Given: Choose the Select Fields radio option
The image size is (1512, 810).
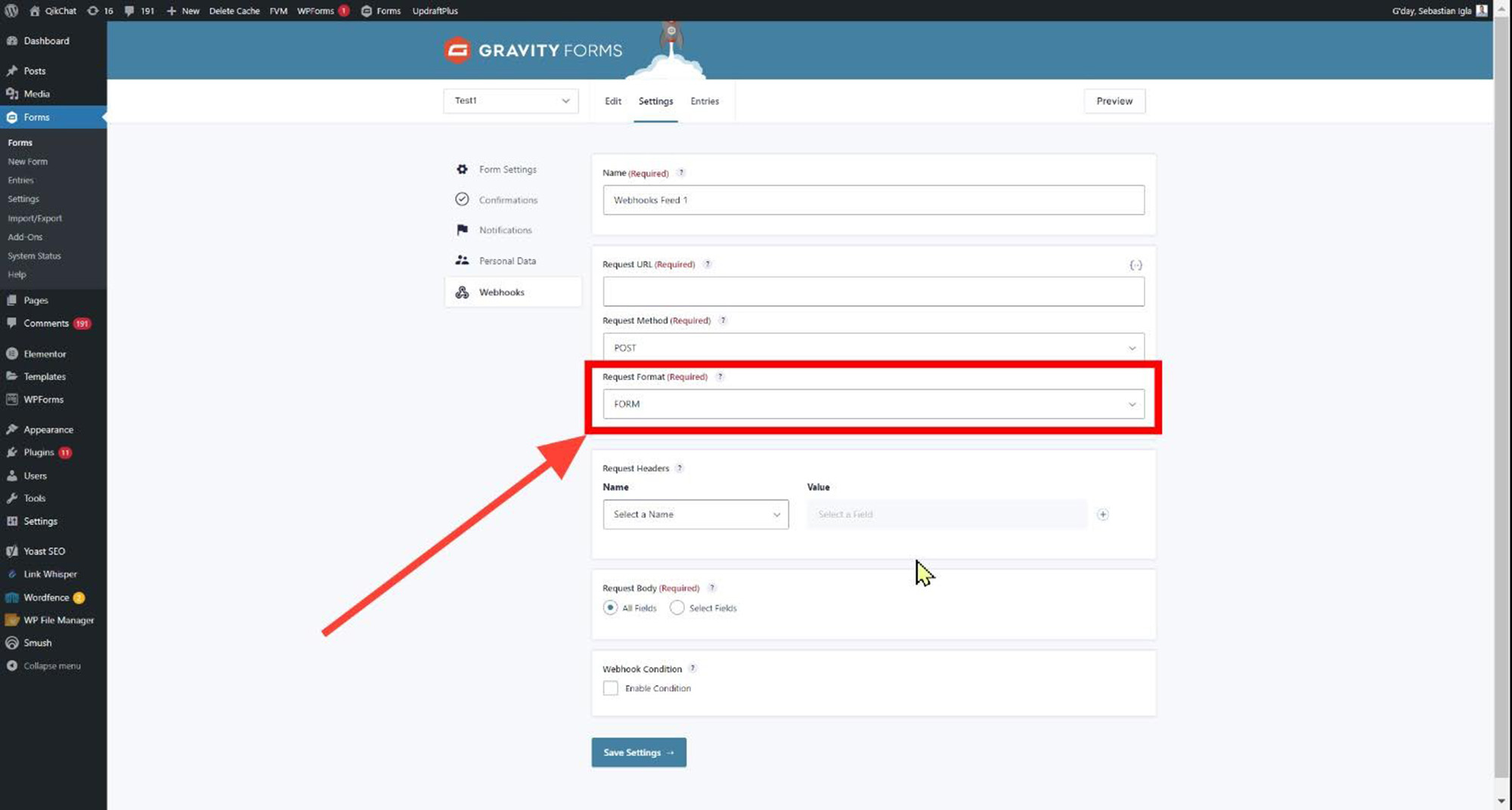Looking at the screenshot, I should [677, 607].
